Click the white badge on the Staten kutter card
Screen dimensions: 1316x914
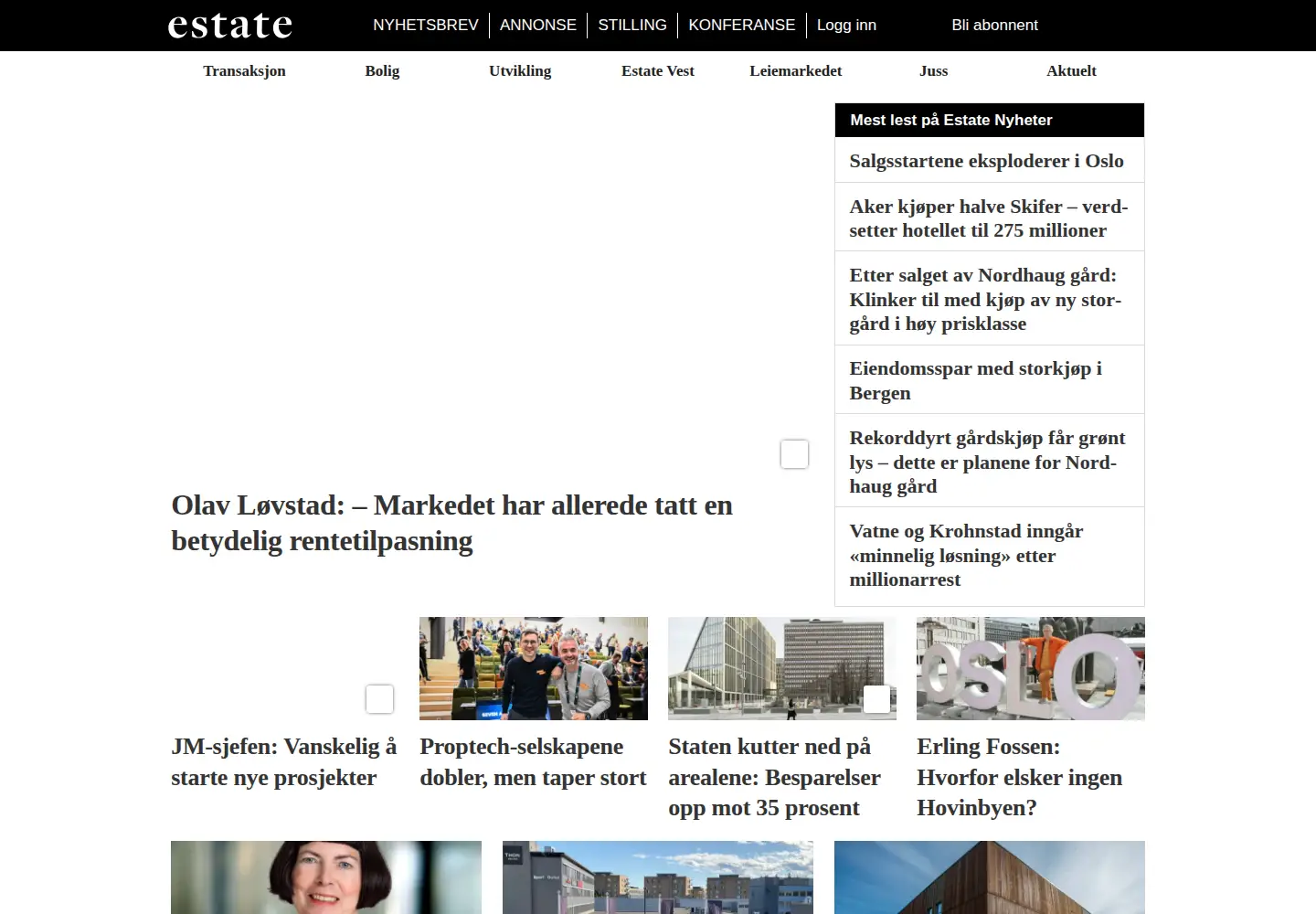point(876,699)
